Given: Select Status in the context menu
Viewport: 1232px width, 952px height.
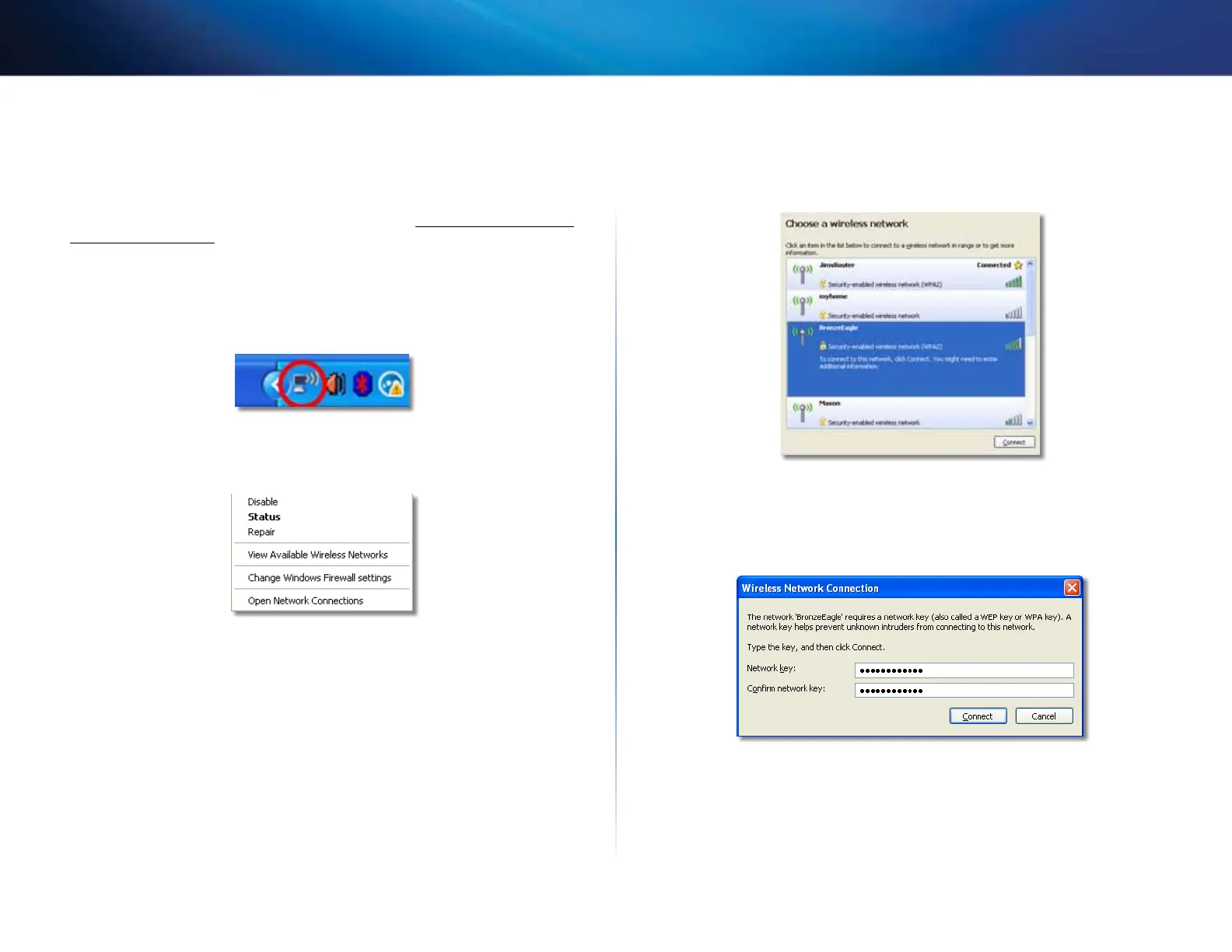Looking at the screenshot, I should click(x=264, y=516).
